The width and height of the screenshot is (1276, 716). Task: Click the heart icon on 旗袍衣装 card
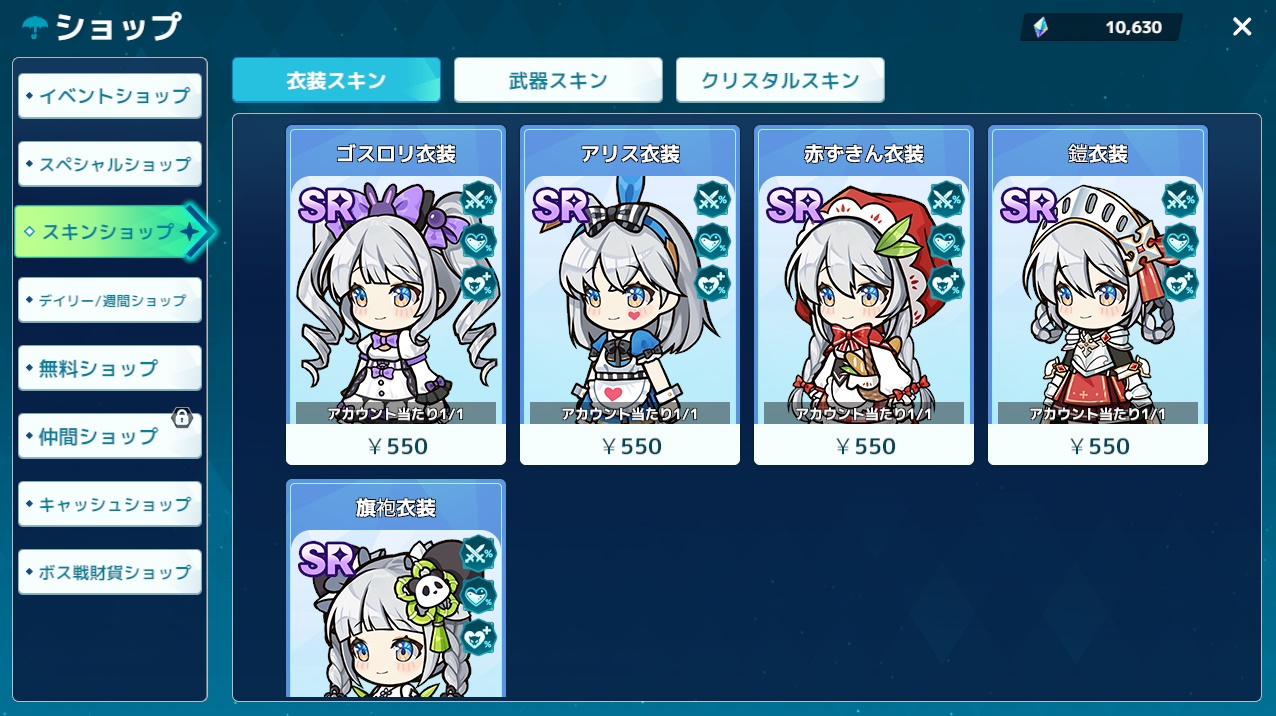pyautogui.click(x=479, y=595)
